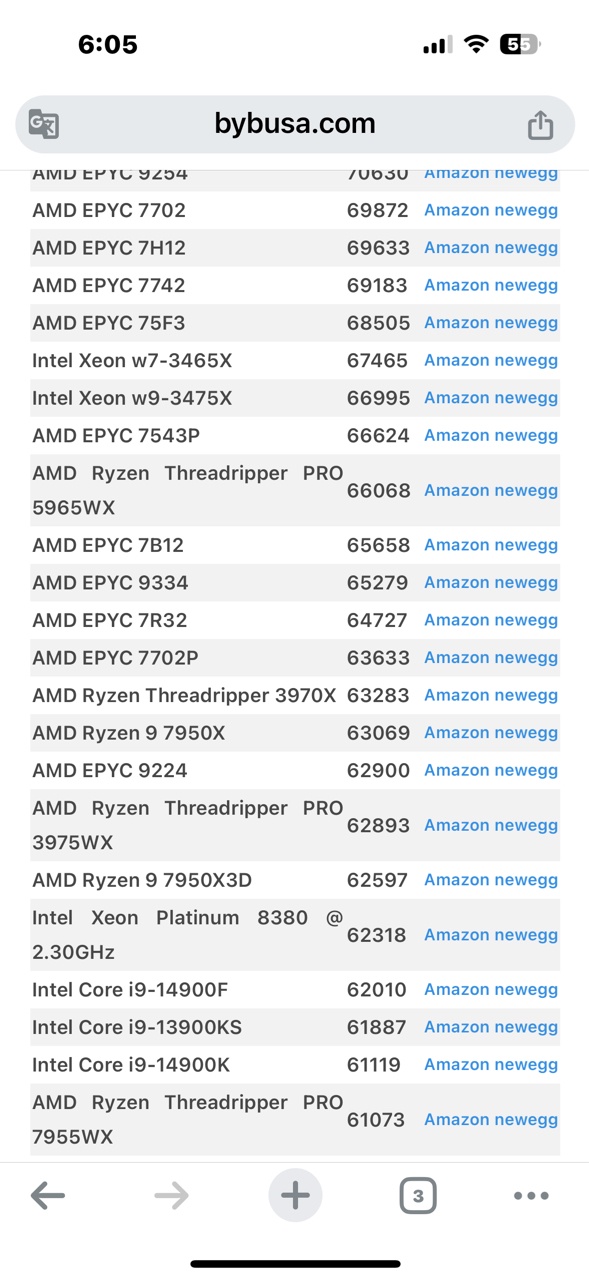
Task: Open Amazon link for Threadripper PRO 5965WX
Action: (x=456, y=490)
